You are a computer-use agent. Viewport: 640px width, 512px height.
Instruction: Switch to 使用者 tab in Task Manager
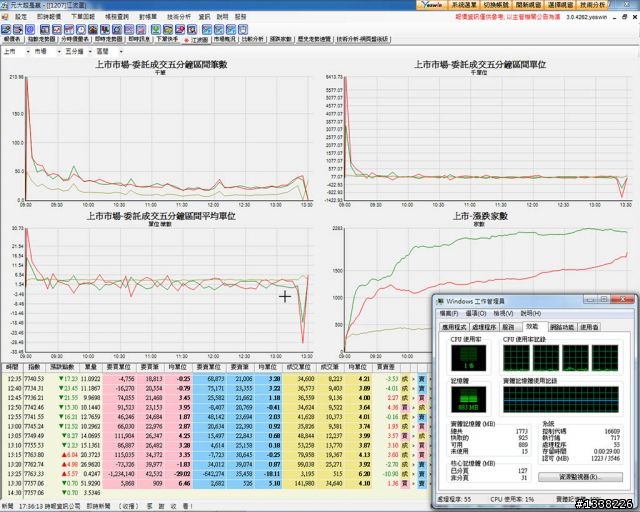click(x=589, y=327)
